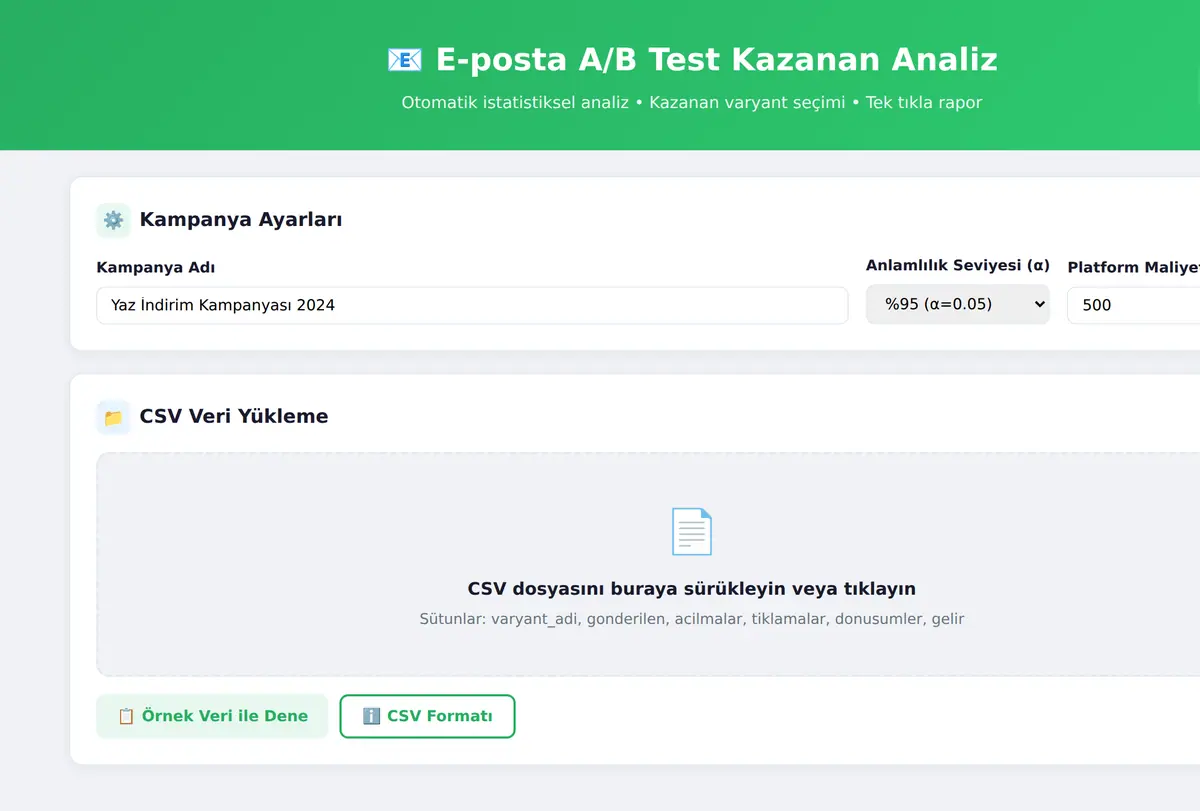Click the Örnek Veri ile Dene button
Image resolution: width=1200 pixels, height=811 pixels.
click(x=212, y=716)
